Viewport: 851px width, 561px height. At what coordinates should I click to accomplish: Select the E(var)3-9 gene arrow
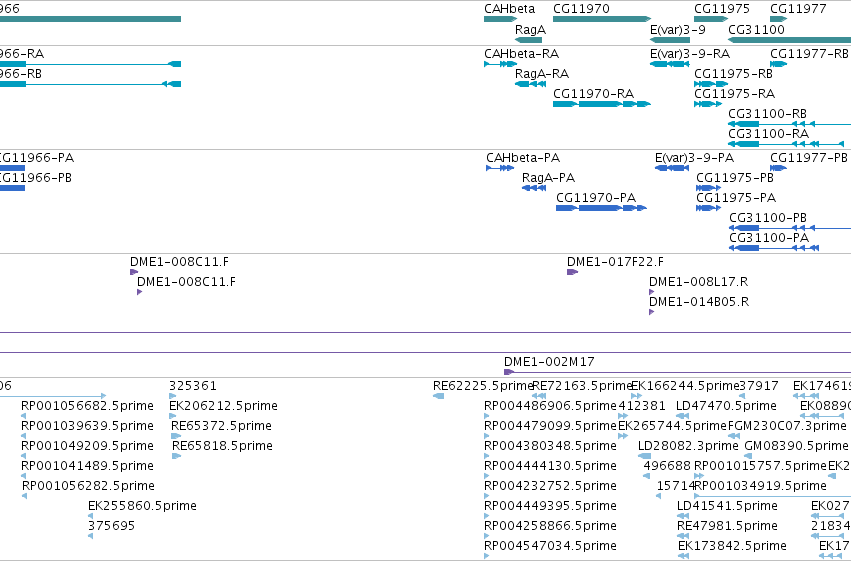(670, 40)
